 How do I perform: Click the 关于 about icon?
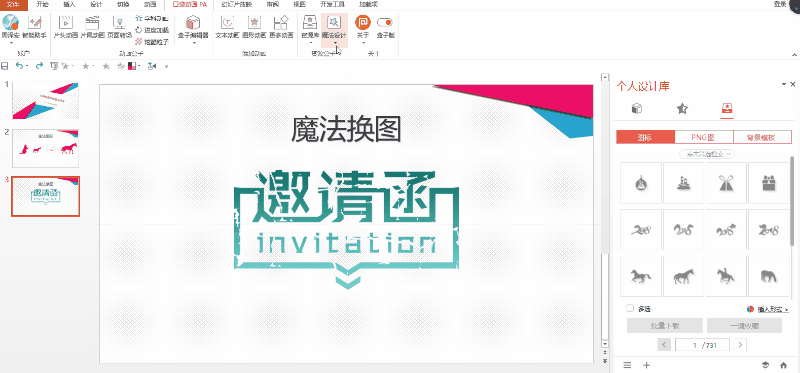pyautogui.click(x=362, y=22)
